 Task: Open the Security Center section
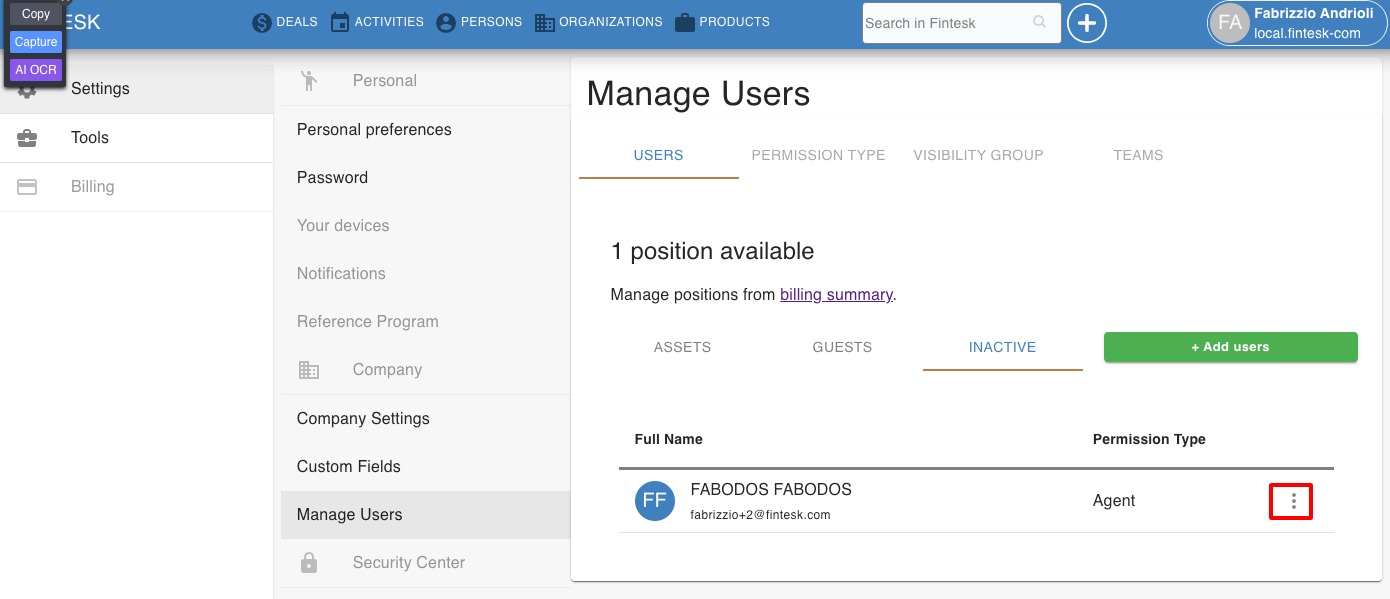(425, 563)
